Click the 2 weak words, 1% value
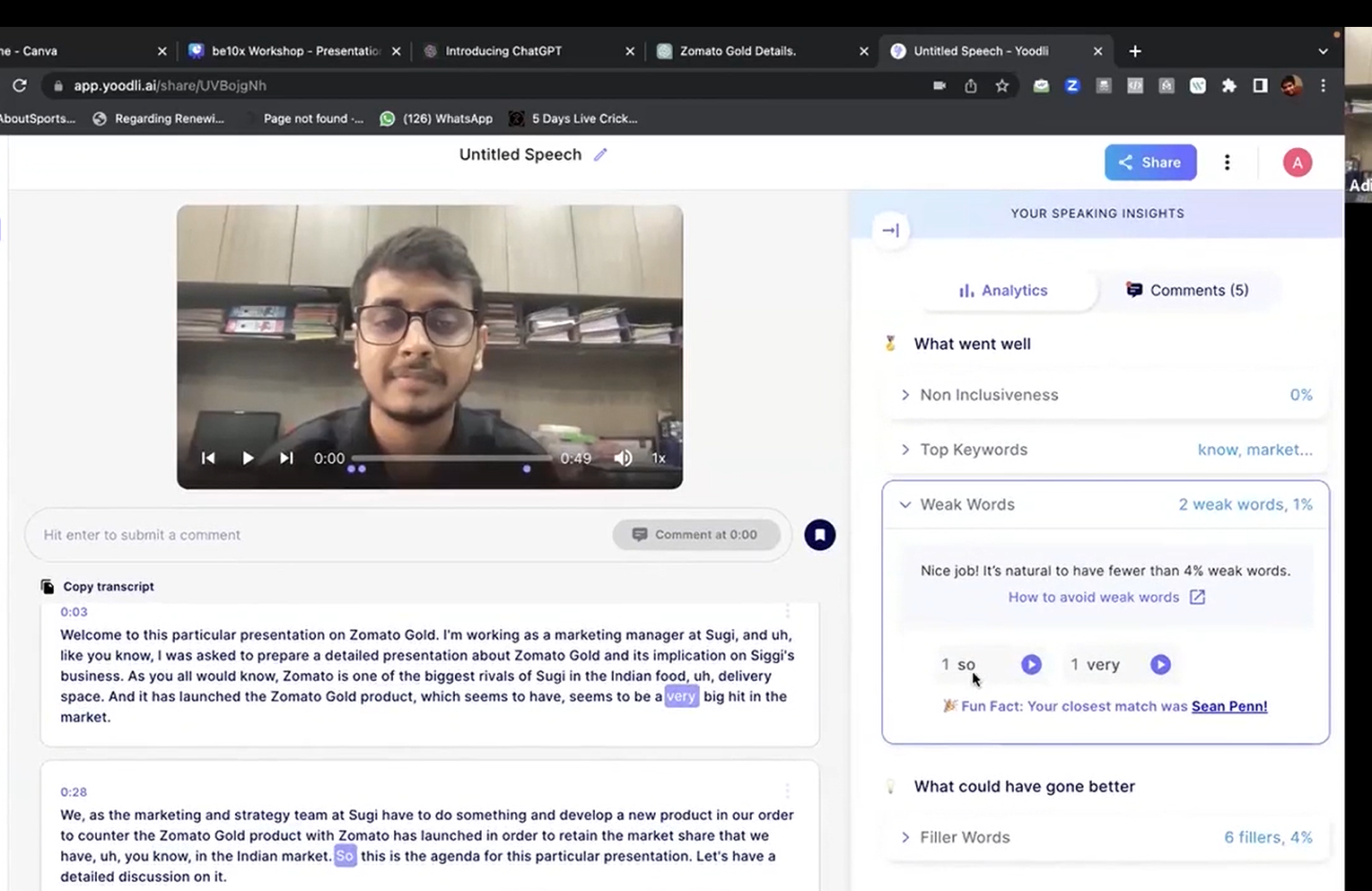 [1245, 504]
